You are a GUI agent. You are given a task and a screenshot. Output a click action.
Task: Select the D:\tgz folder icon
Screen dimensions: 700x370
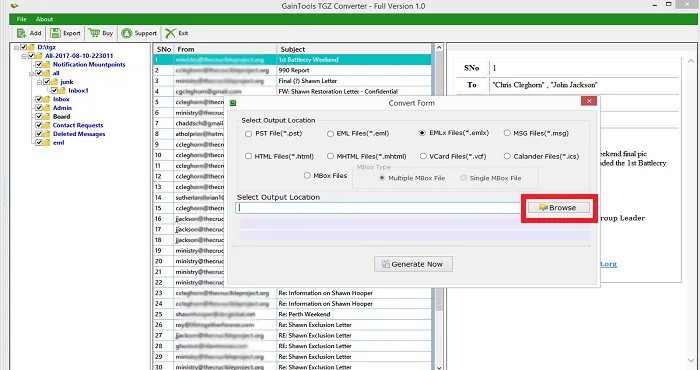pos(31,47)
